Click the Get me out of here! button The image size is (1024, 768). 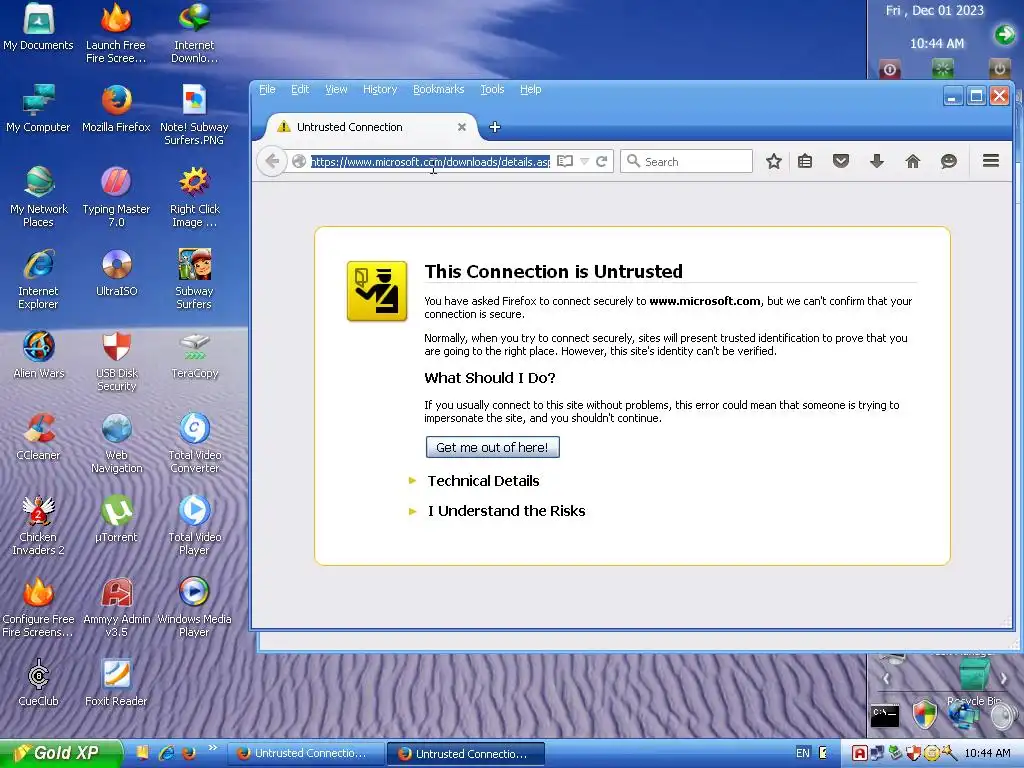coord(492,447)
